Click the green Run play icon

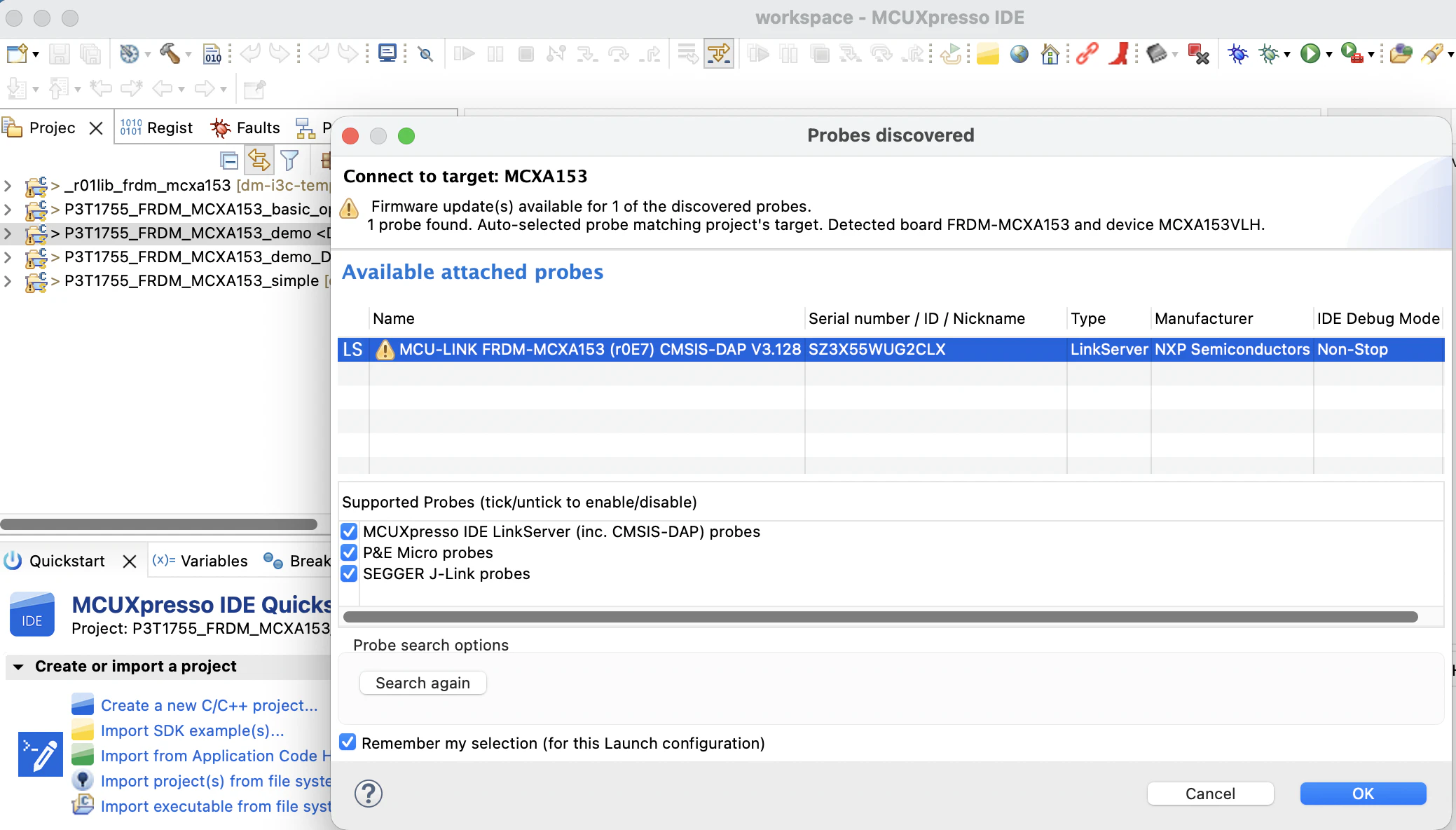(1310, 53)
